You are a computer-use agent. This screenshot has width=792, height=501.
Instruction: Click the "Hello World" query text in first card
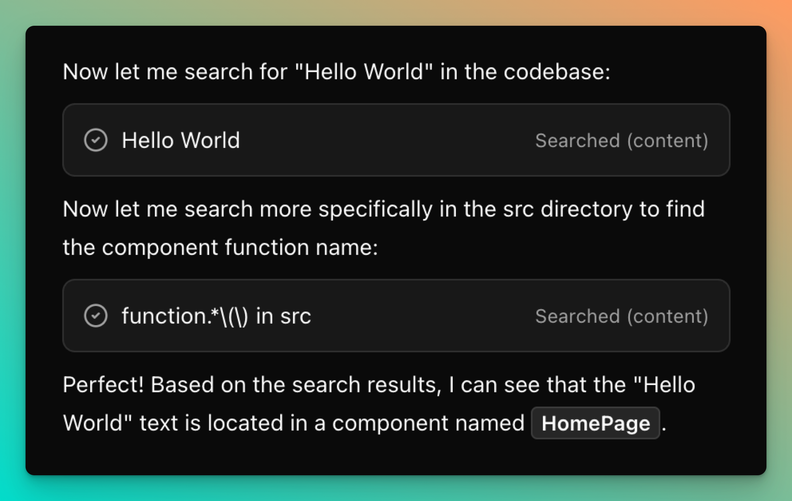181,140
